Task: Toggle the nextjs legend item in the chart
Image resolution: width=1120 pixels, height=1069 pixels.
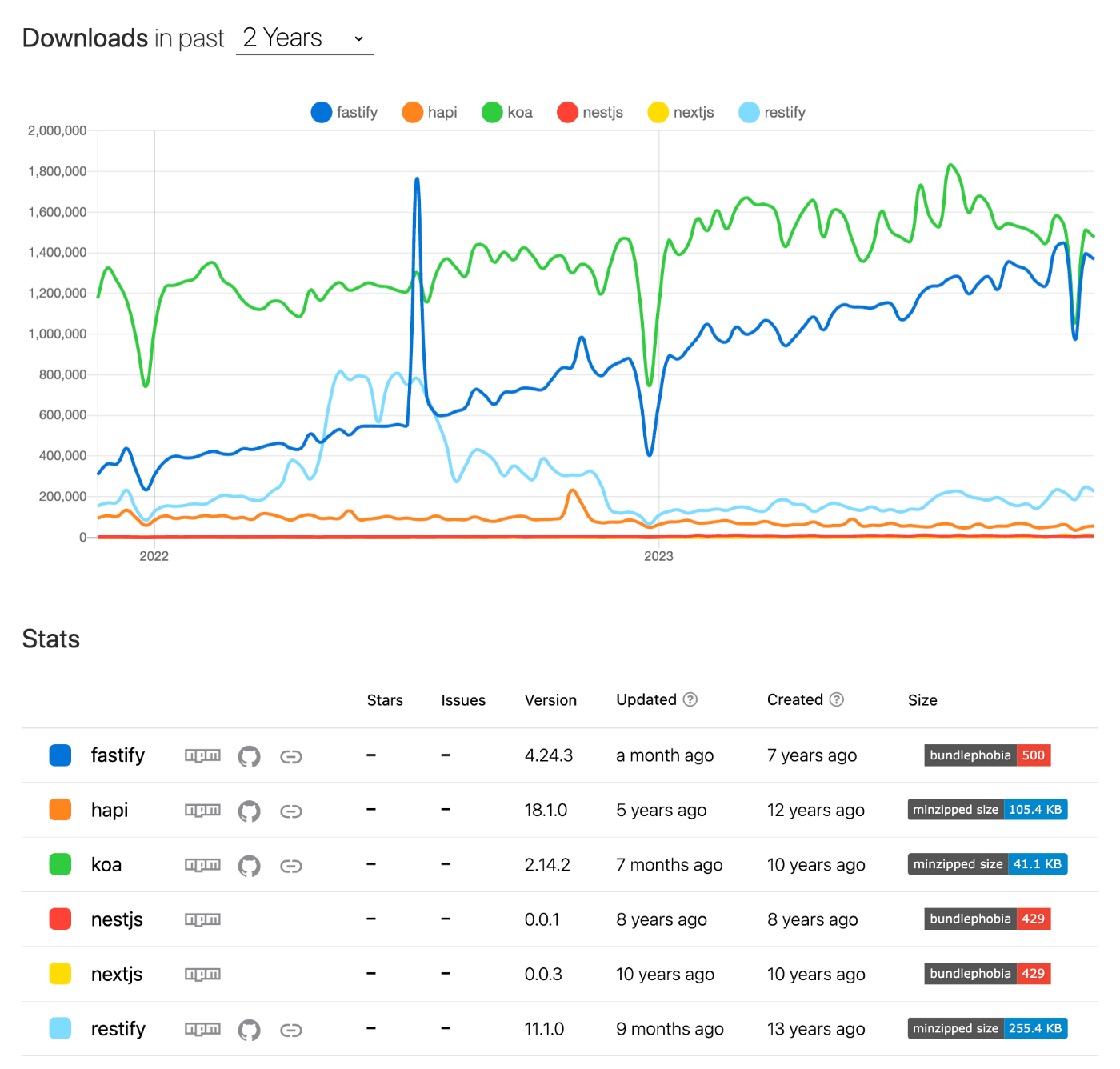Action: [x=681, y=113]
